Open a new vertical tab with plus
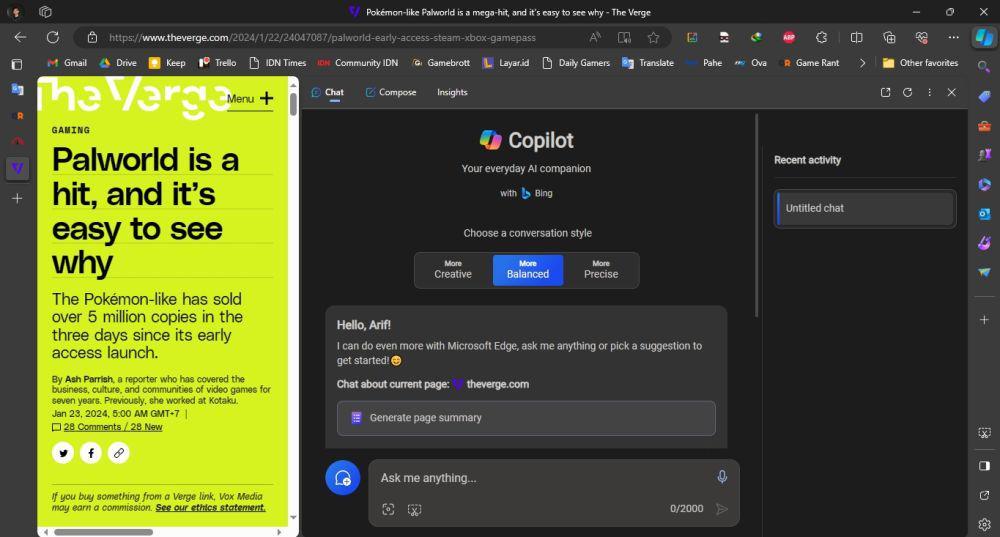 coord(17,198)
